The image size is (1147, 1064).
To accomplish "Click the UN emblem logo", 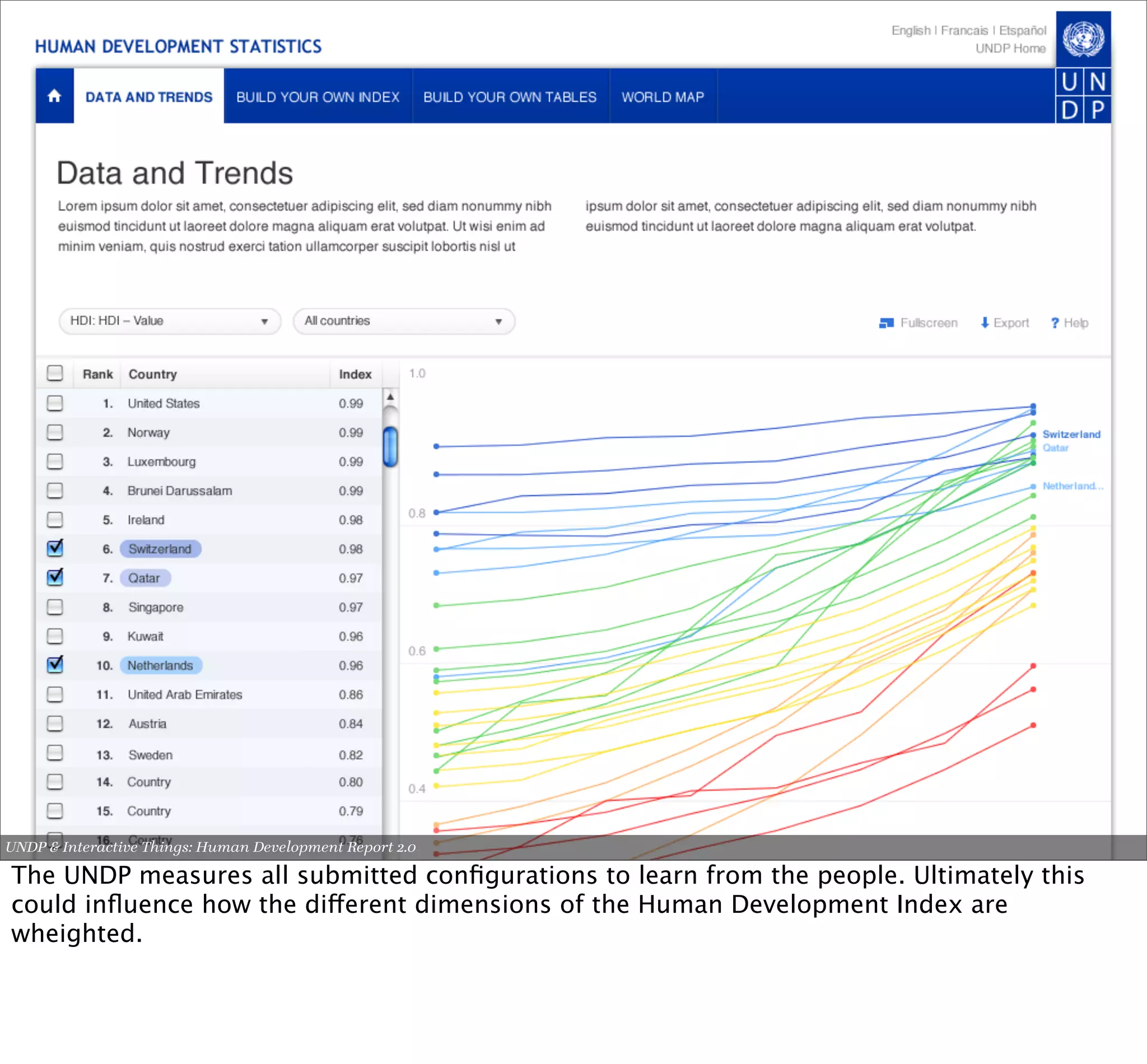I will point(1083,39).
